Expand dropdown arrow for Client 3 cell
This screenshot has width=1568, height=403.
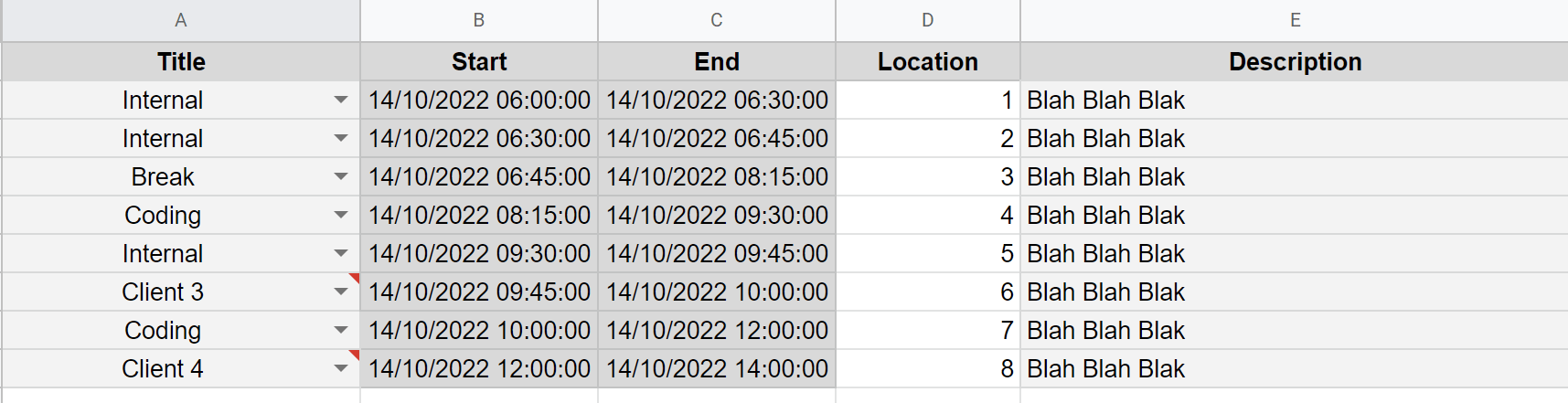(341, 292)
